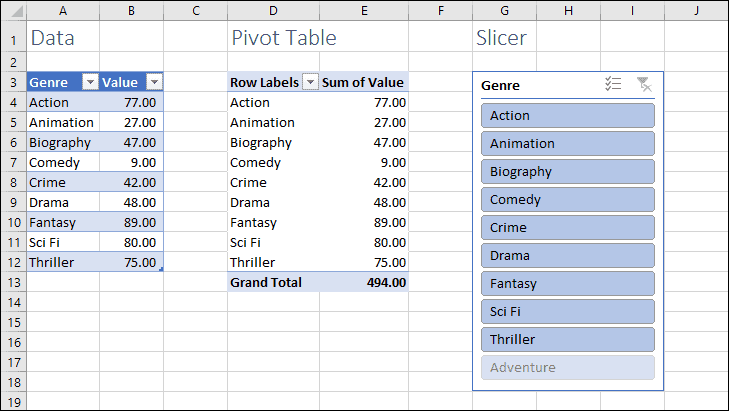Click the Pivot Table title cell
This screenshot has height=411, width=729.
284,38
